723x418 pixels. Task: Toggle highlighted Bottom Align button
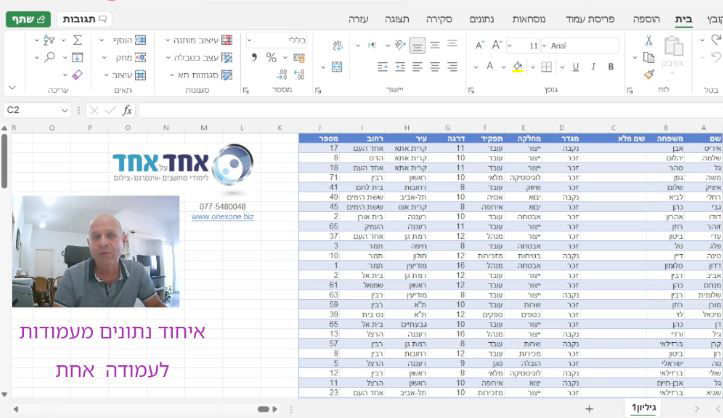click(417, 46)
